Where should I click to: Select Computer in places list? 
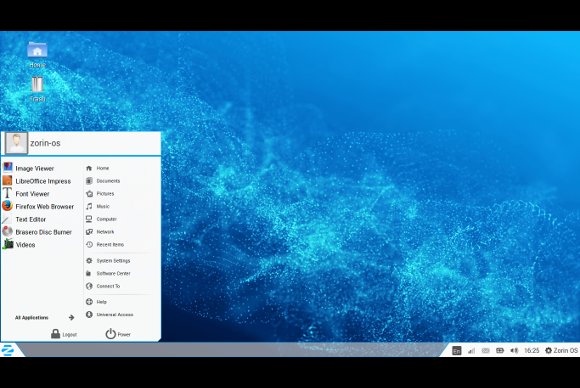[101, 219]
